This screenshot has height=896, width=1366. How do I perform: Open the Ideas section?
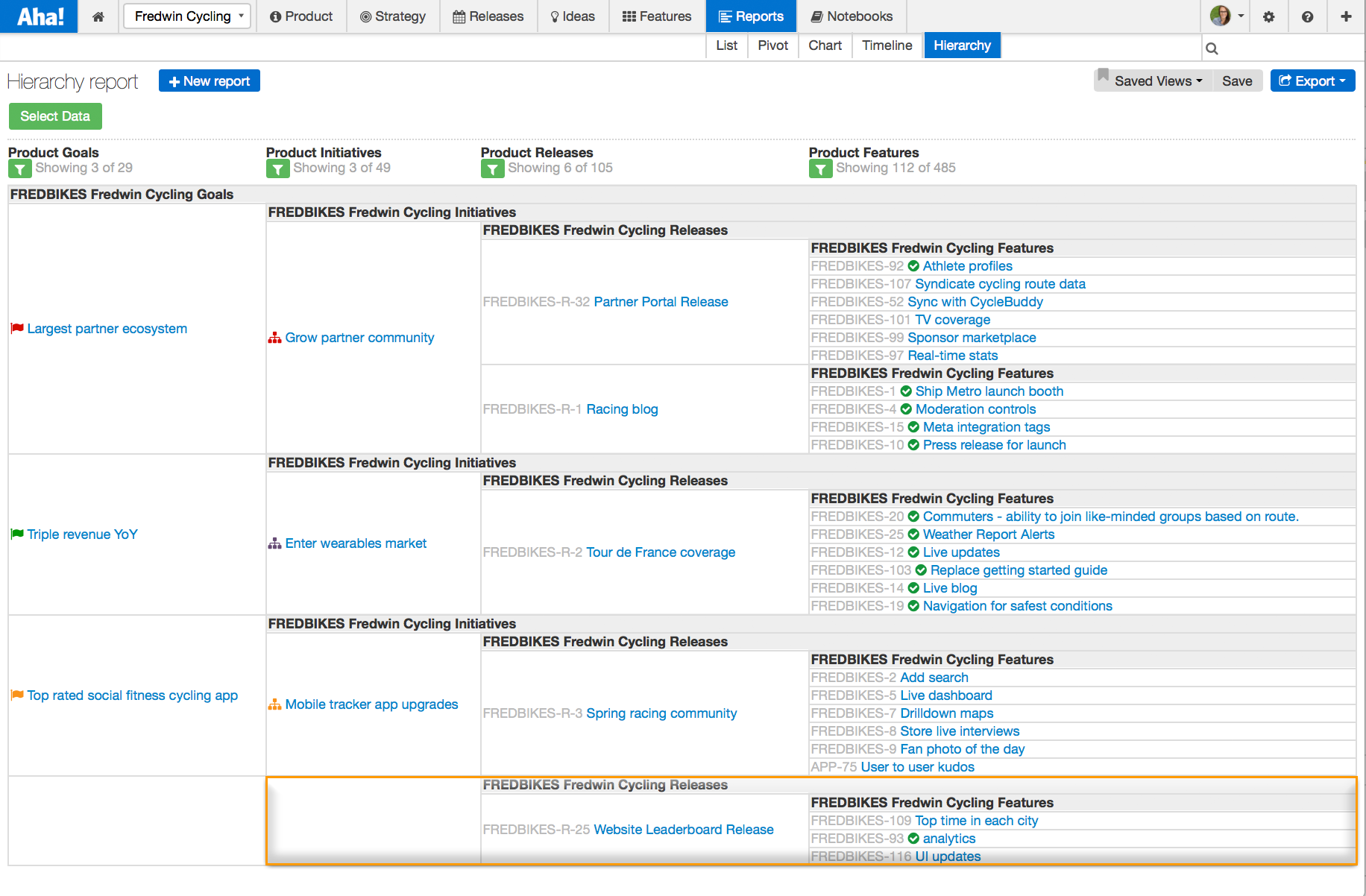click(573, 16)
